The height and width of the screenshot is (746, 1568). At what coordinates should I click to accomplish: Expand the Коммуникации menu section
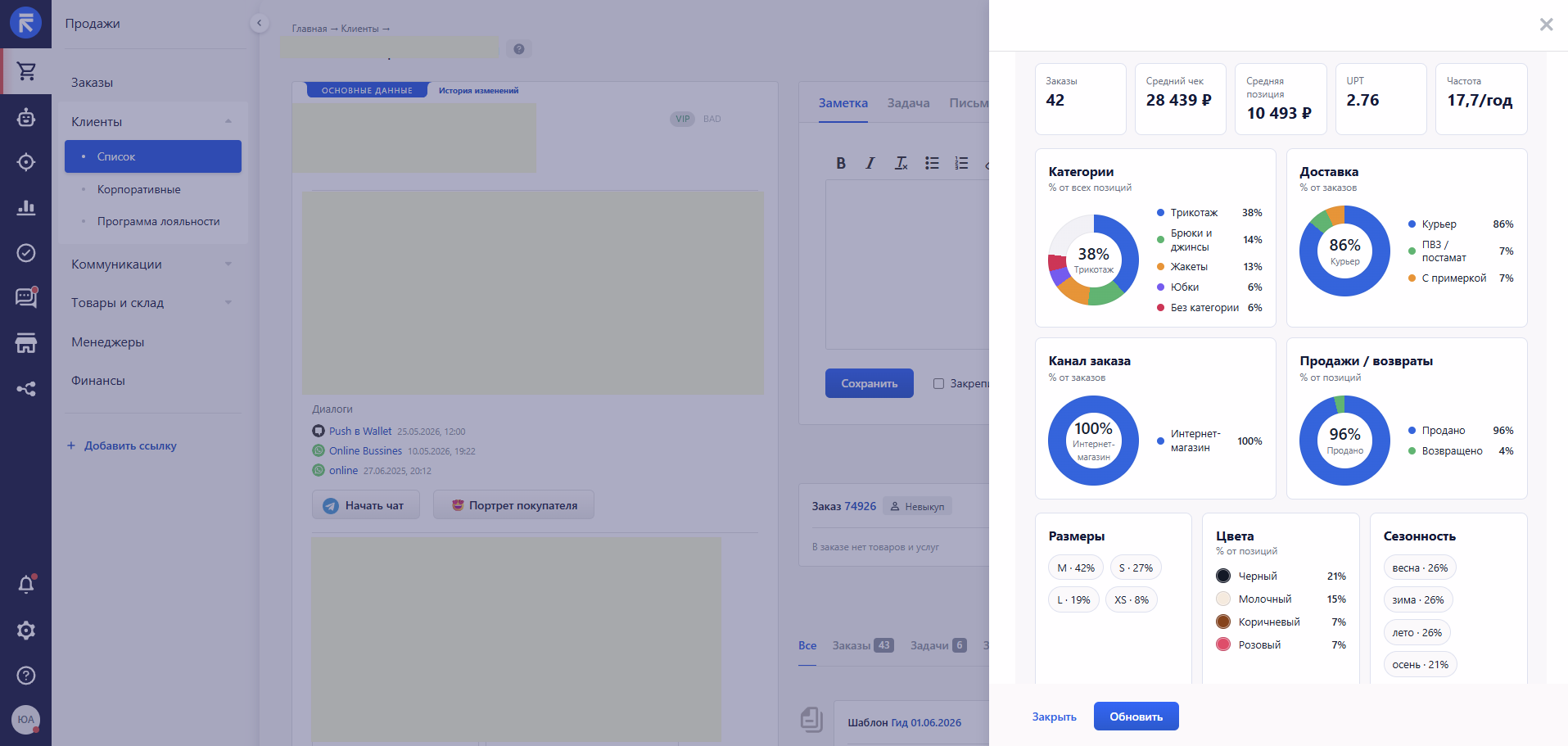click(x=228, y=264)
